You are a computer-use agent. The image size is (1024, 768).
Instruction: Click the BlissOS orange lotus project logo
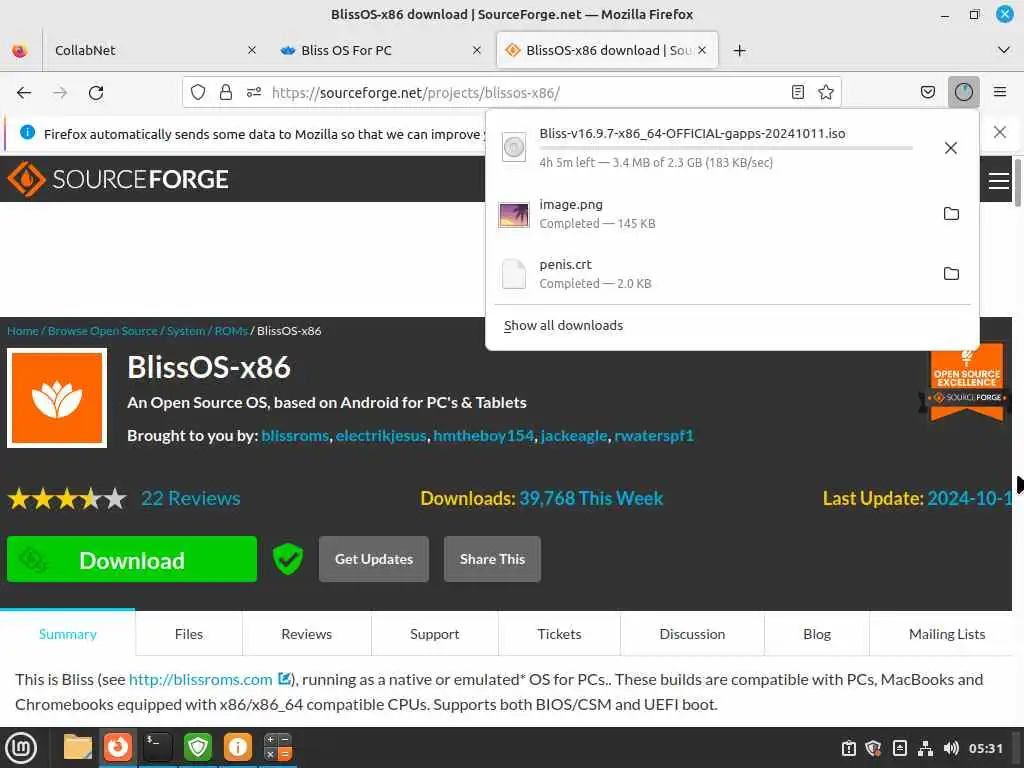pyautogui.click(x=57, y=398)
